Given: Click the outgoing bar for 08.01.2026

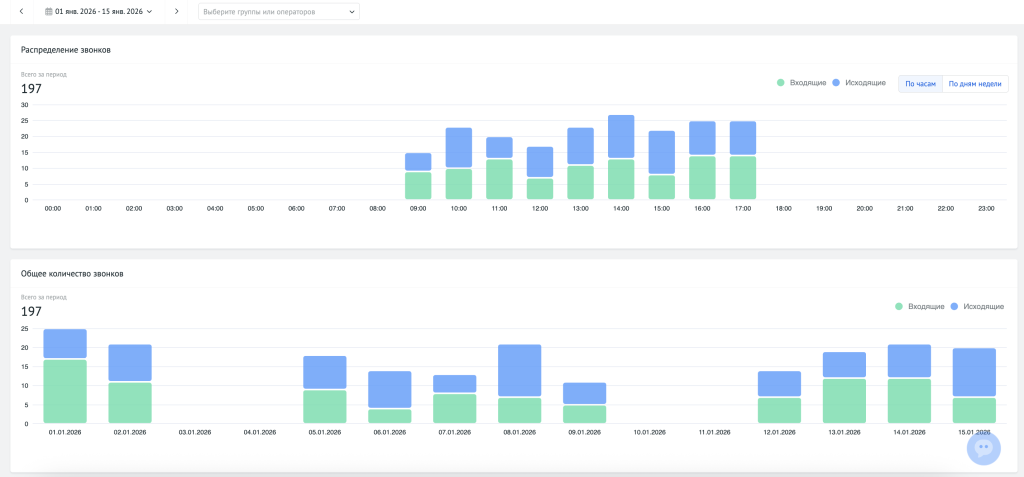Looking at the screenshot, I should [x=520, y=370].
